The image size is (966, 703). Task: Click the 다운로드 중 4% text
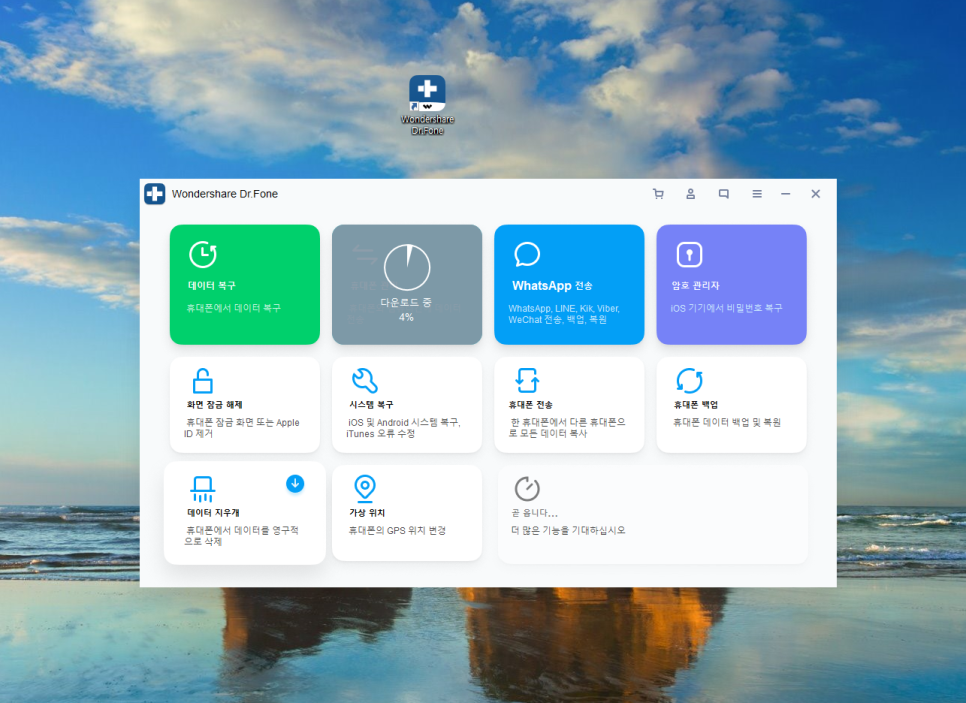(406, 309)
